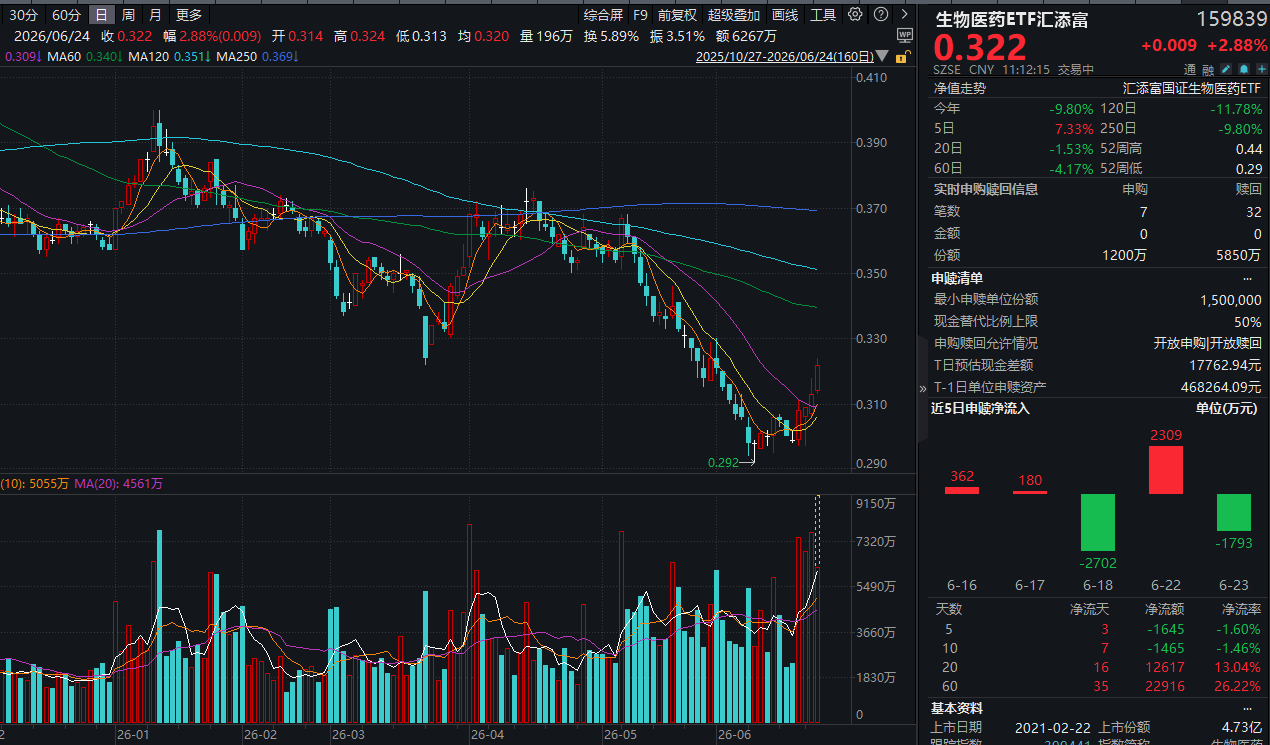
Task: Click the 0.292 low price marker
Action: pos(724,463)
